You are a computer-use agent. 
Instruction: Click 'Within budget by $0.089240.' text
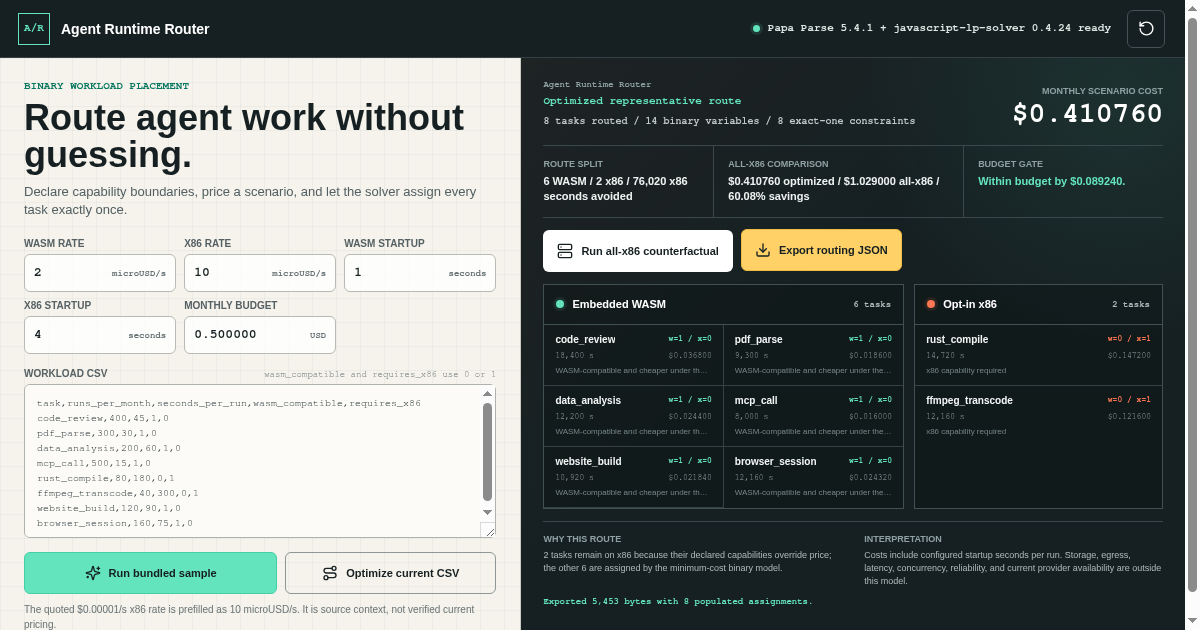coord(1051,181)
